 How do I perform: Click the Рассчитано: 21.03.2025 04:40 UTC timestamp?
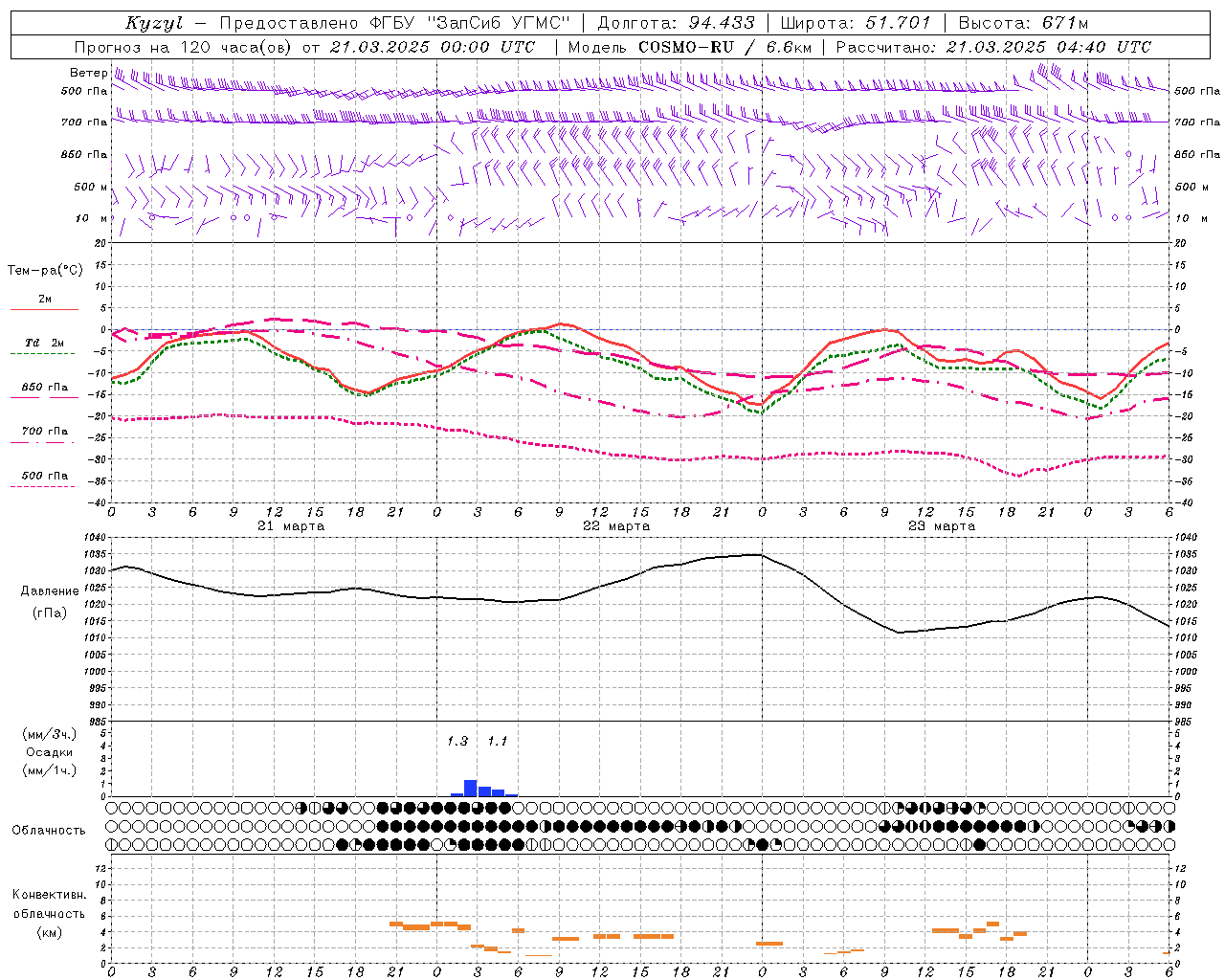click(x=993, y=47)
